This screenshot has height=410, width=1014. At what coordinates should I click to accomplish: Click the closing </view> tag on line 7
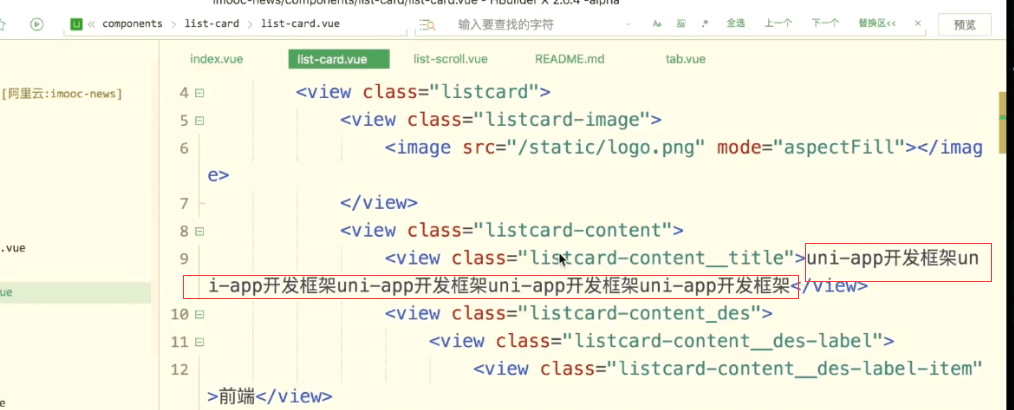(379, 203)
